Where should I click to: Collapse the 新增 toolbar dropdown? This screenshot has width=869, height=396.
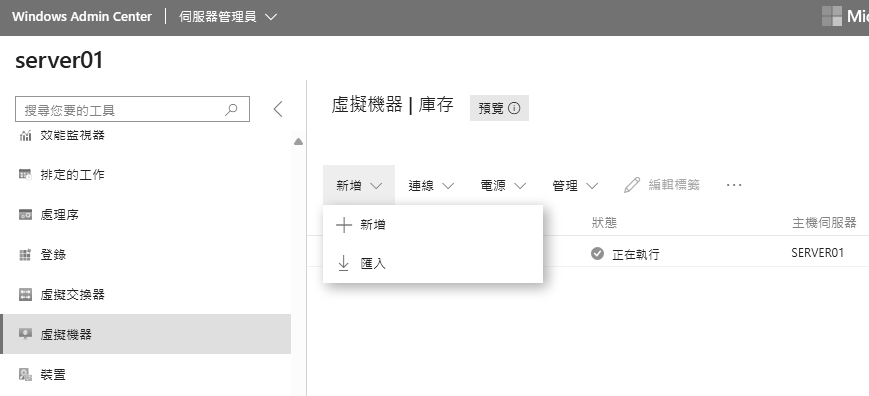click(359, 186)
